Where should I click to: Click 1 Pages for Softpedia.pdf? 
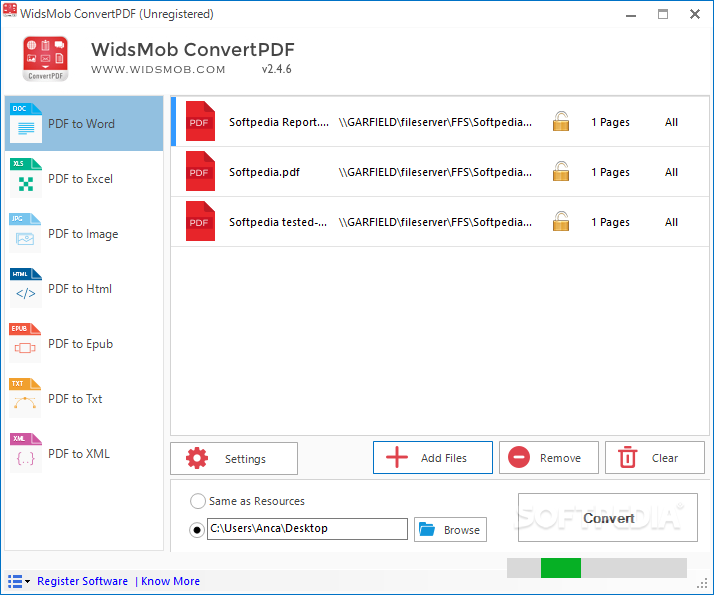tap(610, 172)
